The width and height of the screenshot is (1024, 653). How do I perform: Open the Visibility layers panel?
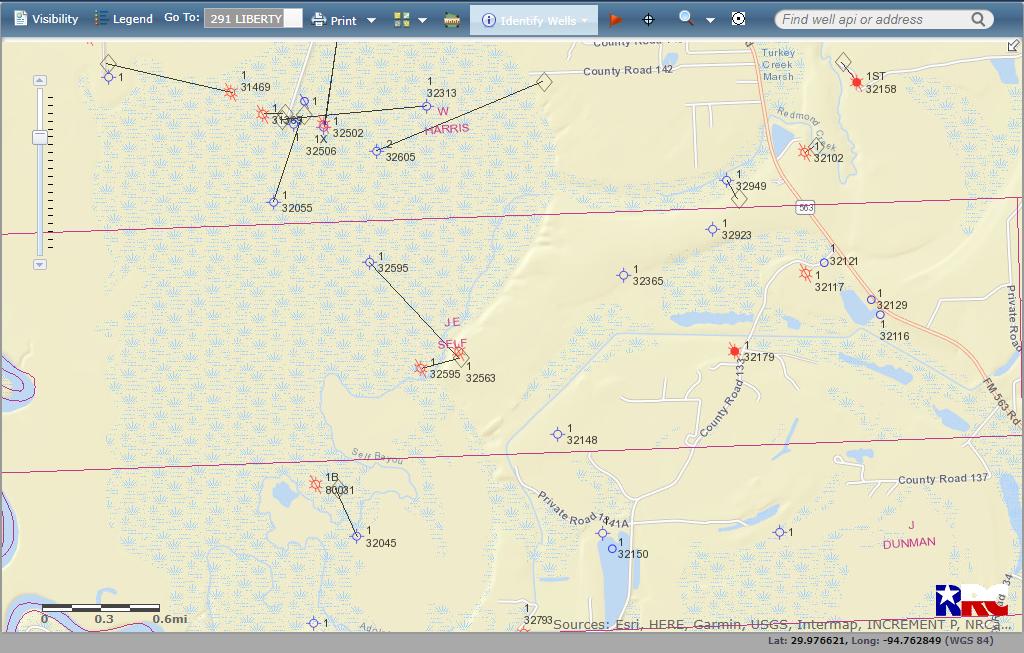click(x=46, y=19)
